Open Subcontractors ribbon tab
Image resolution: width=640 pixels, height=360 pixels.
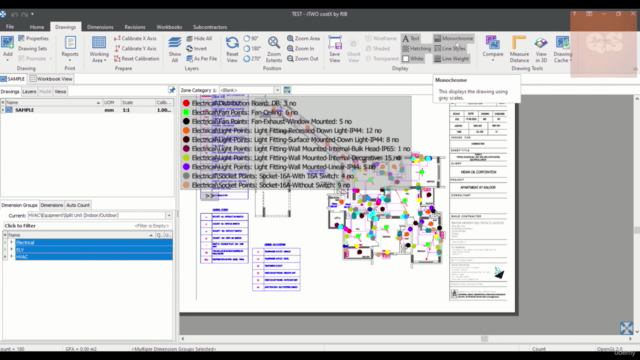[210, 27]
